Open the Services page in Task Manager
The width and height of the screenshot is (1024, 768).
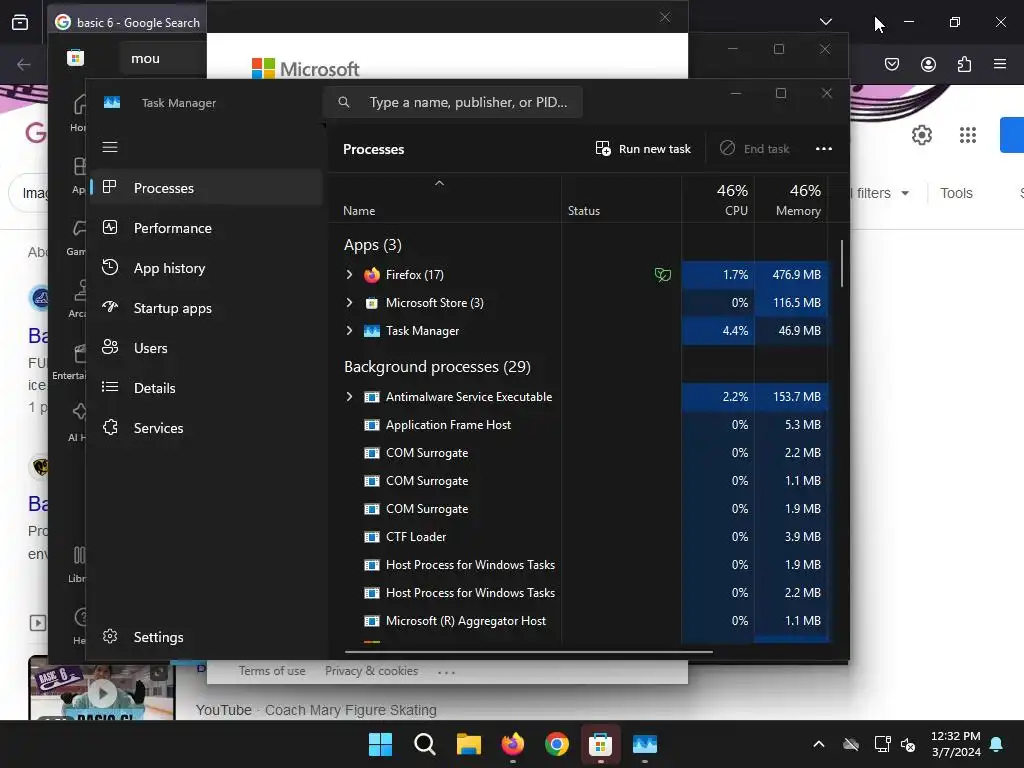point(206,428)
